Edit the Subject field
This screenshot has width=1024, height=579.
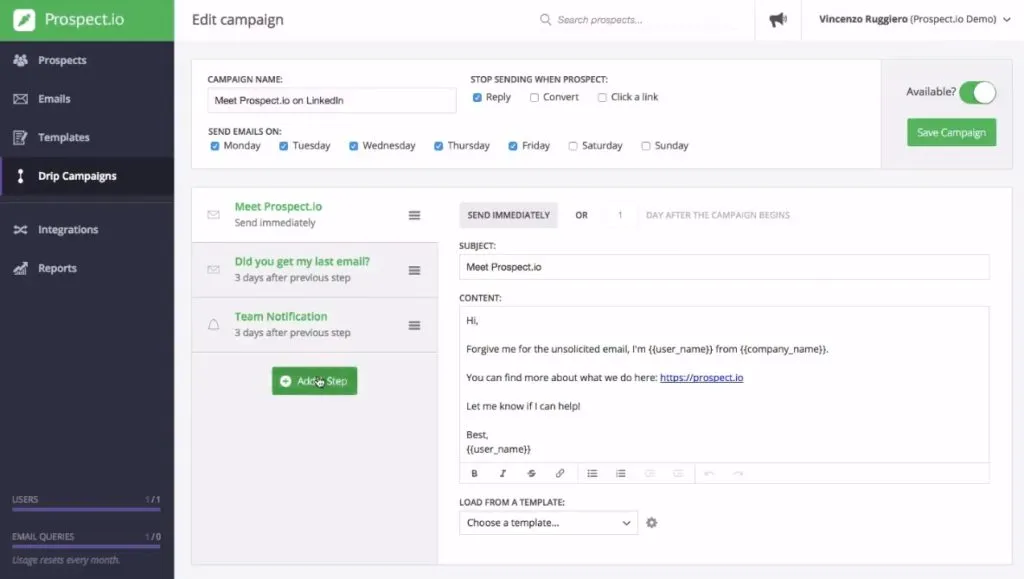pyautogui.click(x=724, y=267)
